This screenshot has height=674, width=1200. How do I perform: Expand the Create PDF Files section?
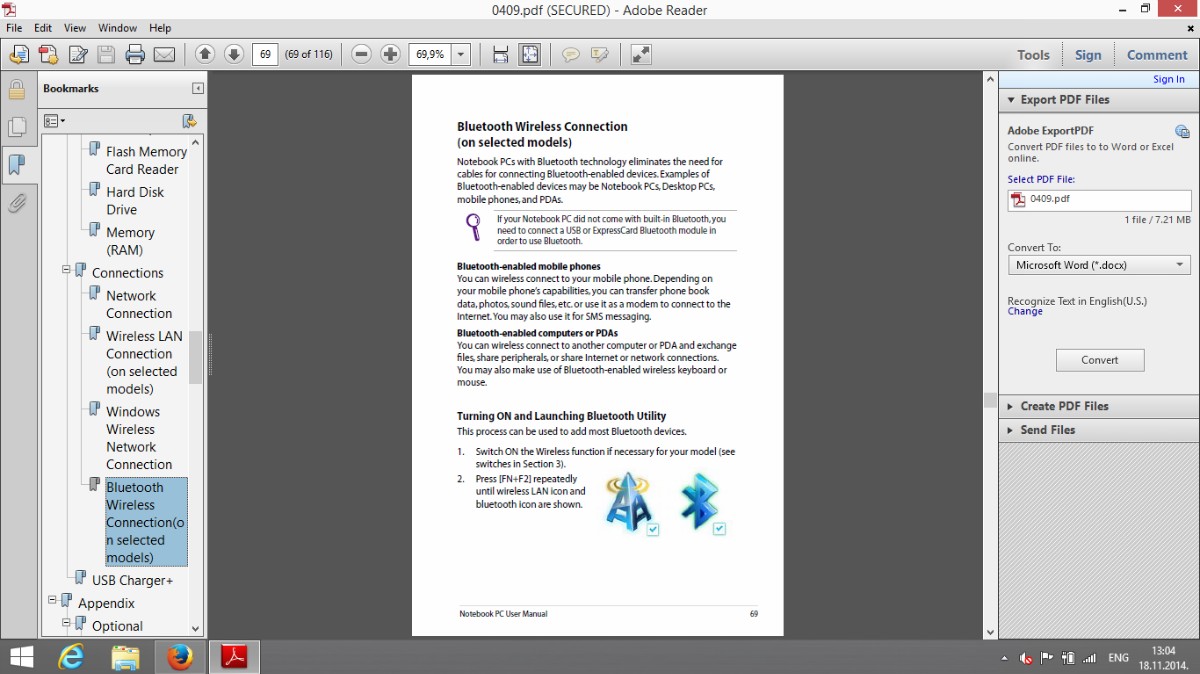(x=1009, y=406)
